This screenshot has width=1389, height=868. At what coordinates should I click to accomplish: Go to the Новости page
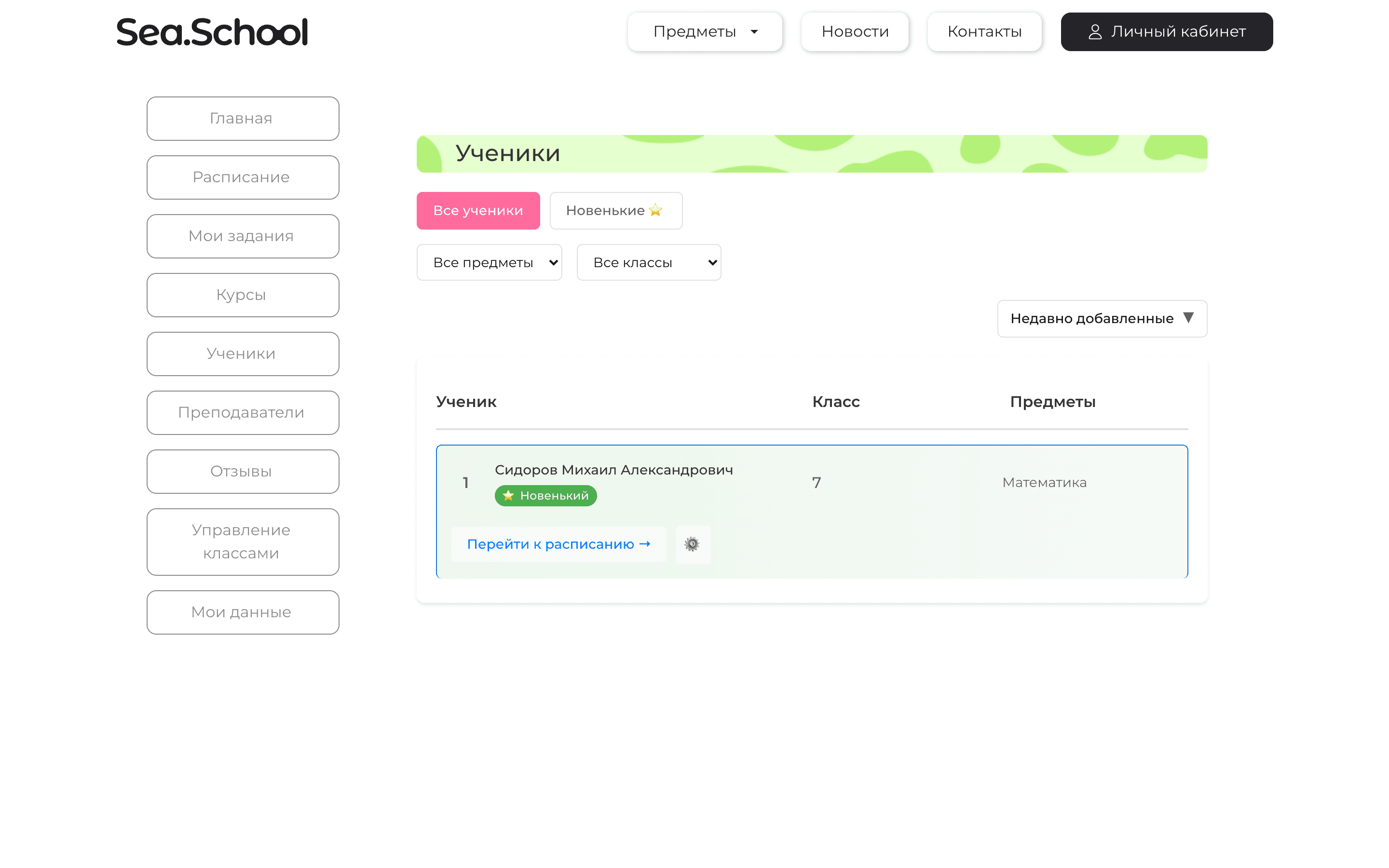click(855, 31)
